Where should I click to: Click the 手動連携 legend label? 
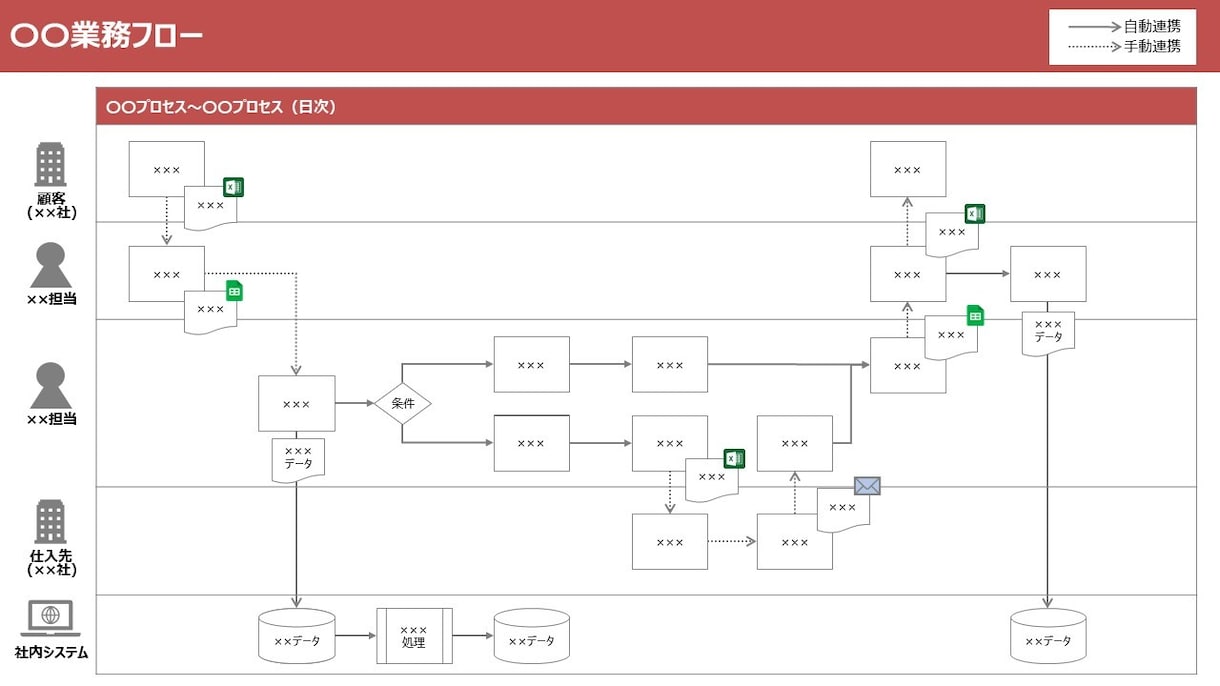[1152, 47]
